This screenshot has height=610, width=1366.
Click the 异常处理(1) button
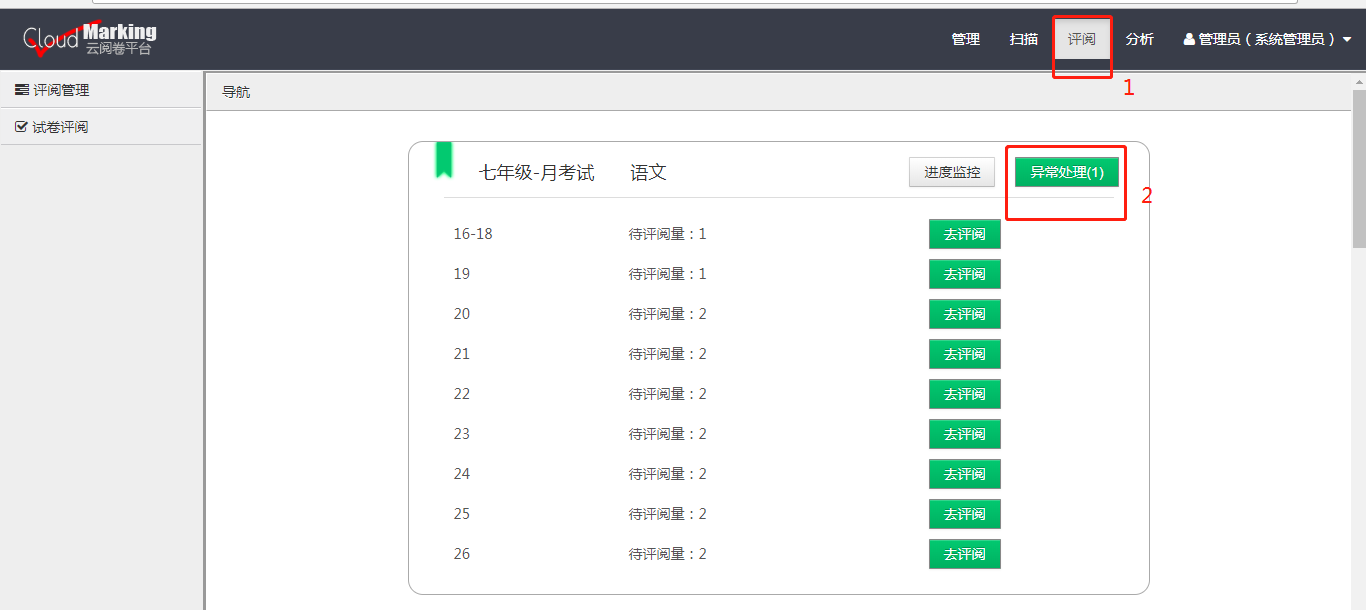tap(1067, 172)
